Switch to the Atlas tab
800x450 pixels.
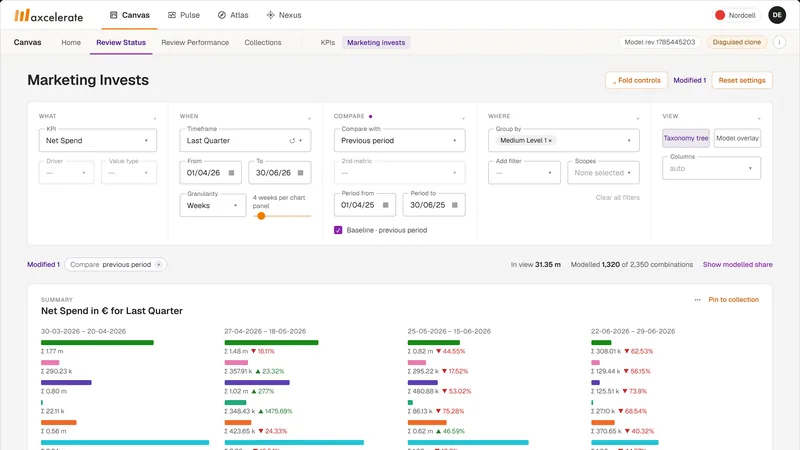click(x=233, y=15)
